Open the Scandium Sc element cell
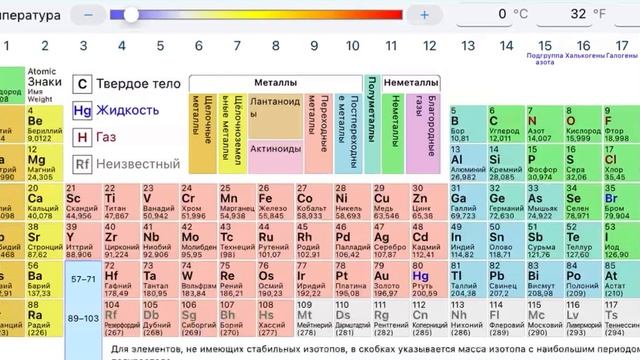 [83, 202]
